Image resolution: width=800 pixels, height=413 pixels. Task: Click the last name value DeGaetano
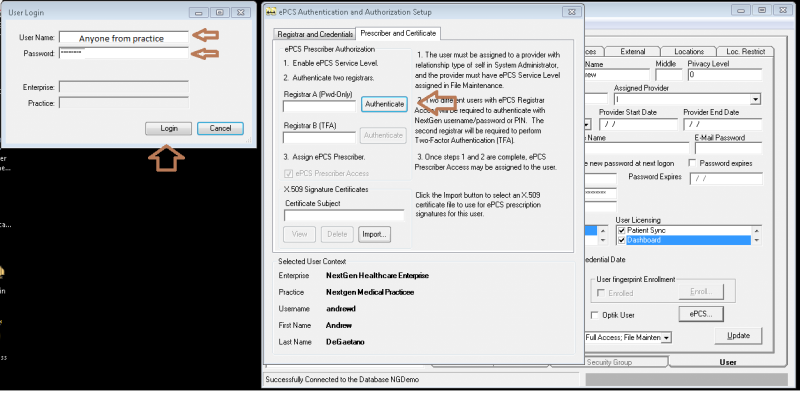pos(345,342)
